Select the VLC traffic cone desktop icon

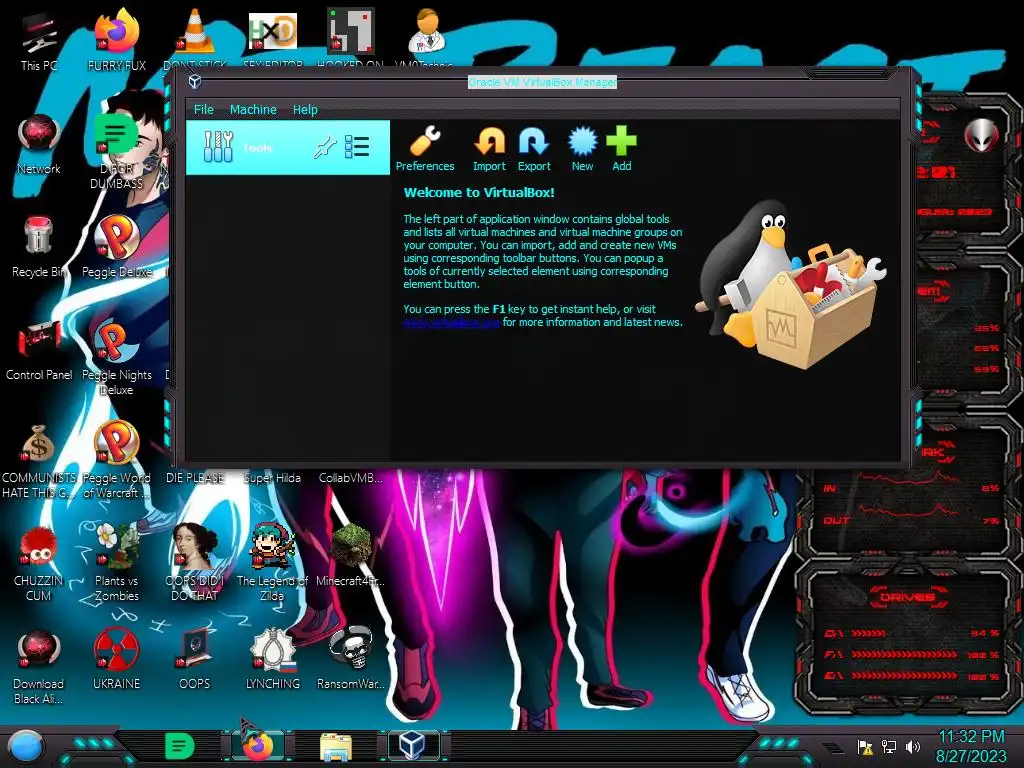195,31
